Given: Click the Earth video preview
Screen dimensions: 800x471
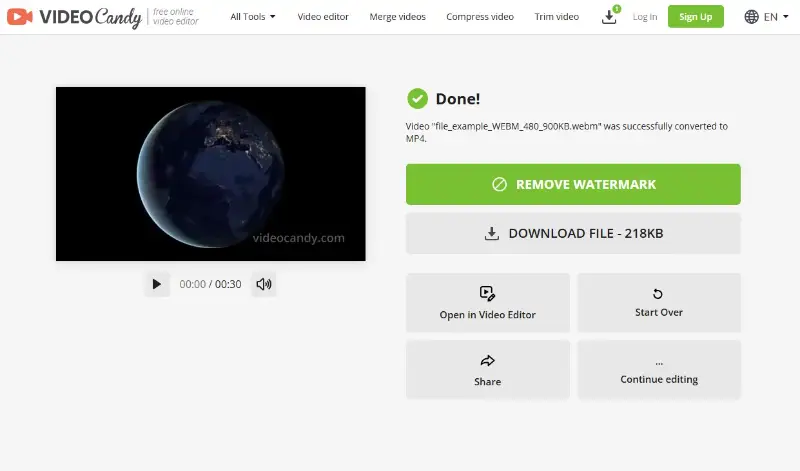Looking at the screenshot, I should click(210, 174).
